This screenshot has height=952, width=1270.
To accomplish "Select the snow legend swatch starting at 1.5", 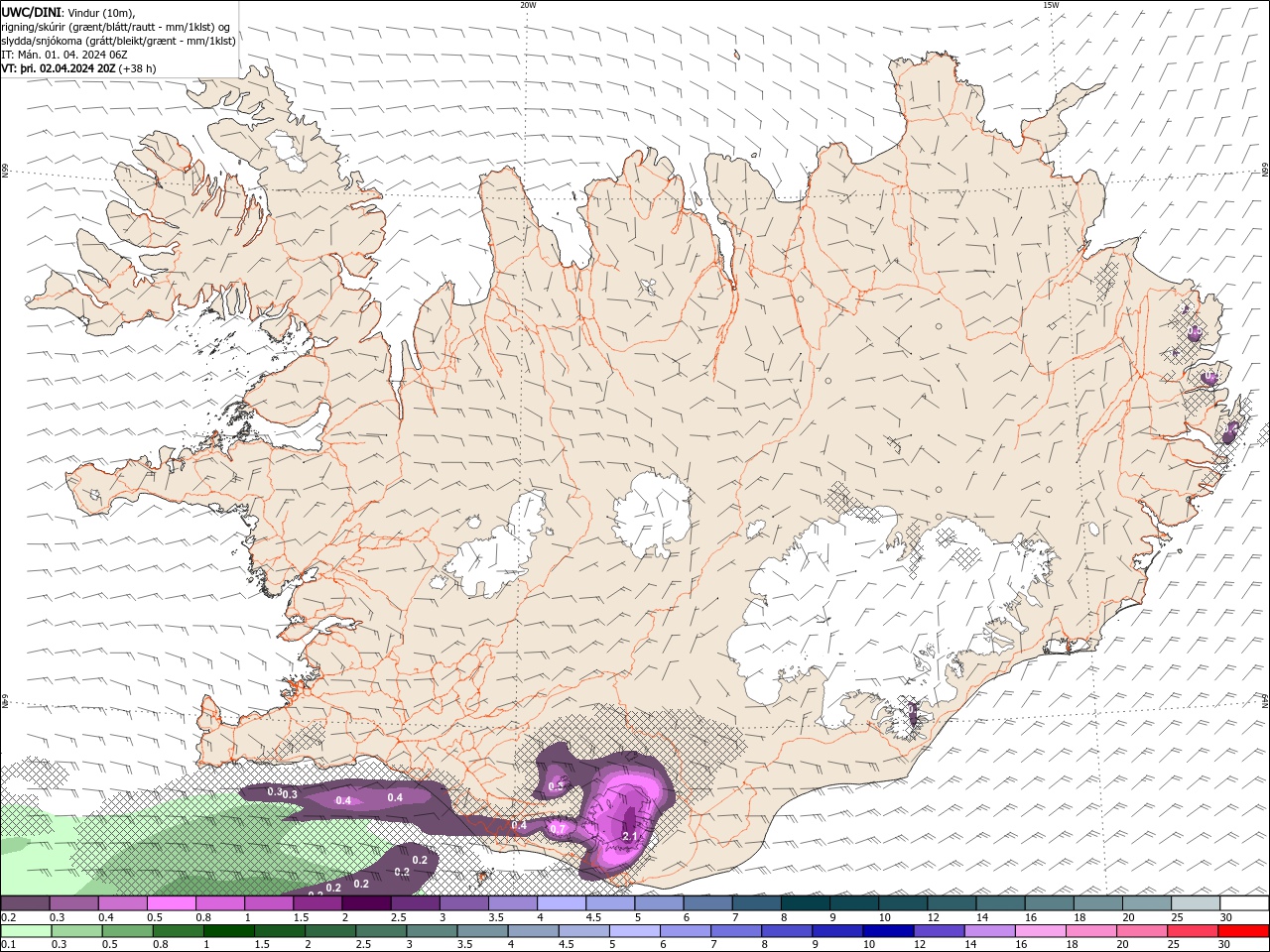I will coord(317,903).
